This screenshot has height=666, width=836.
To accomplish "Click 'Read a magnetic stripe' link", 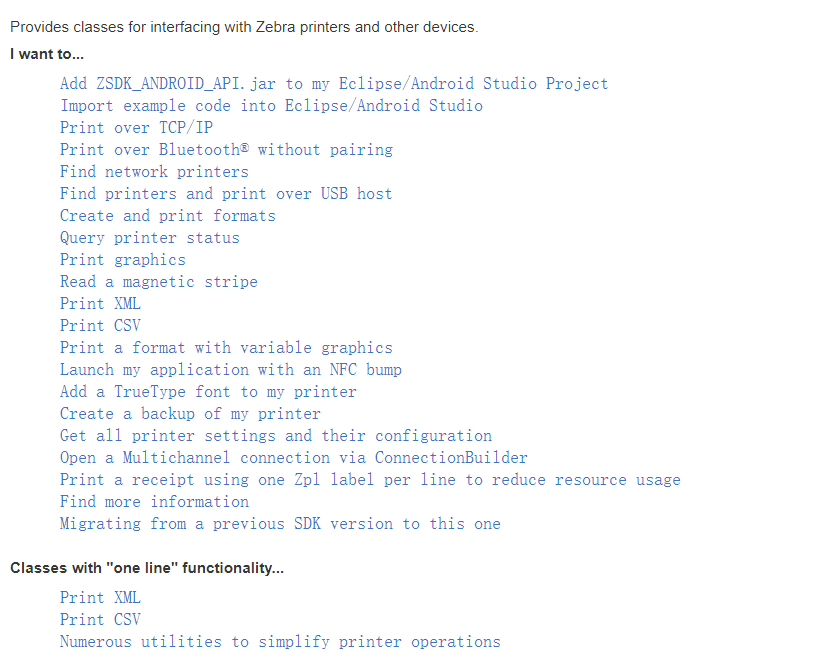I will click(x=158, y=282).
